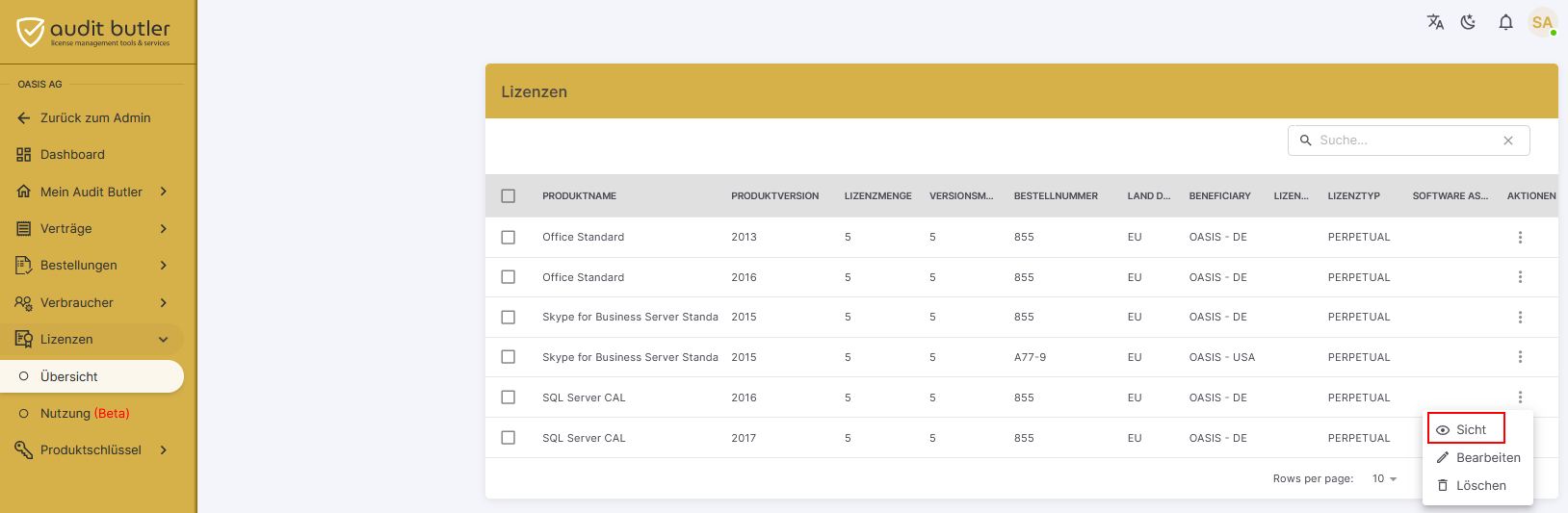Select the Übersicht radio bullet
1568x513 pixels.
[24, 377]
